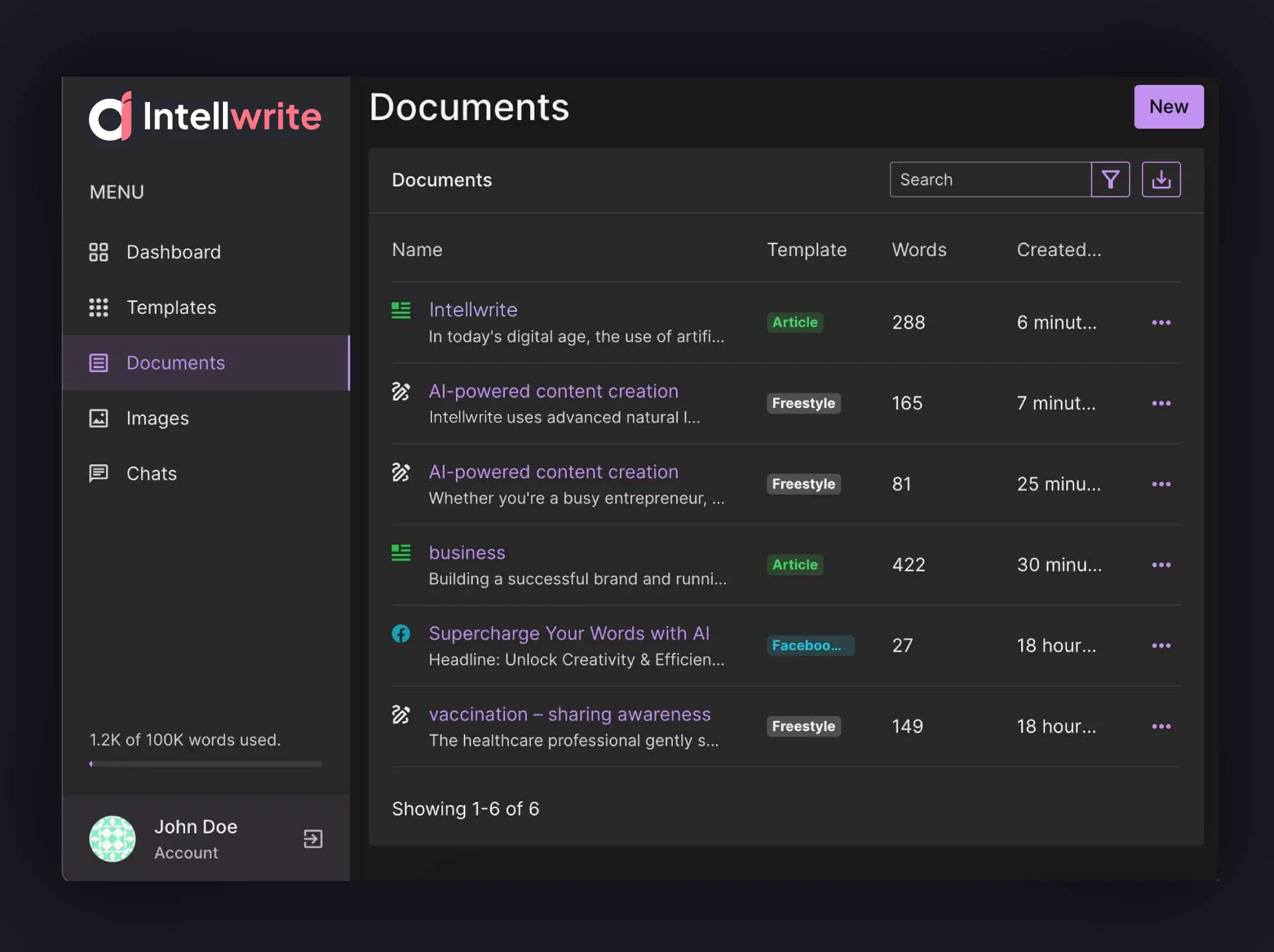Open options menu for Intellwrite document
1274x952 pixels.
coord(1161,322)
